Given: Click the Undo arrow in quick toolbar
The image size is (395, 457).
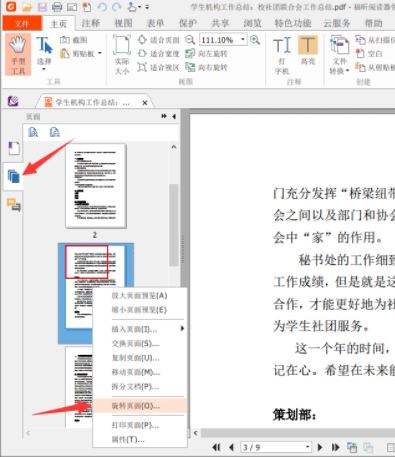Looking at the screenshot, I should click(x=102, y=7).
